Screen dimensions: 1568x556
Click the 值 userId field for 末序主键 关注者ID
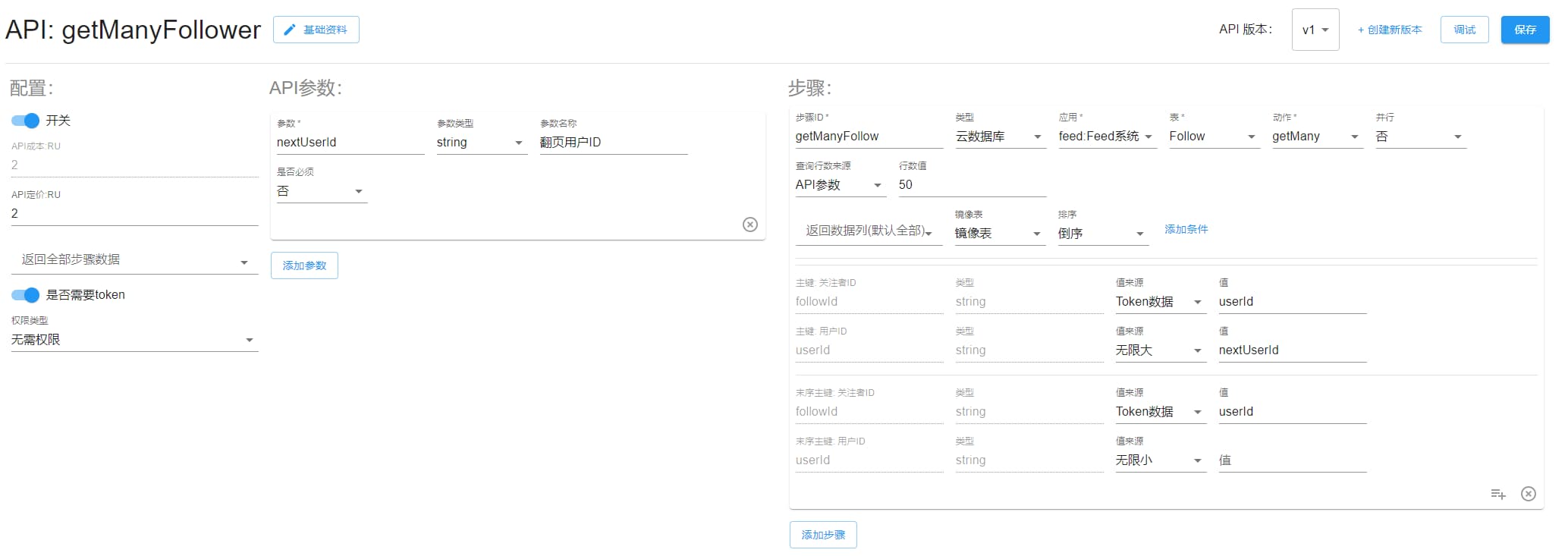1293,412
